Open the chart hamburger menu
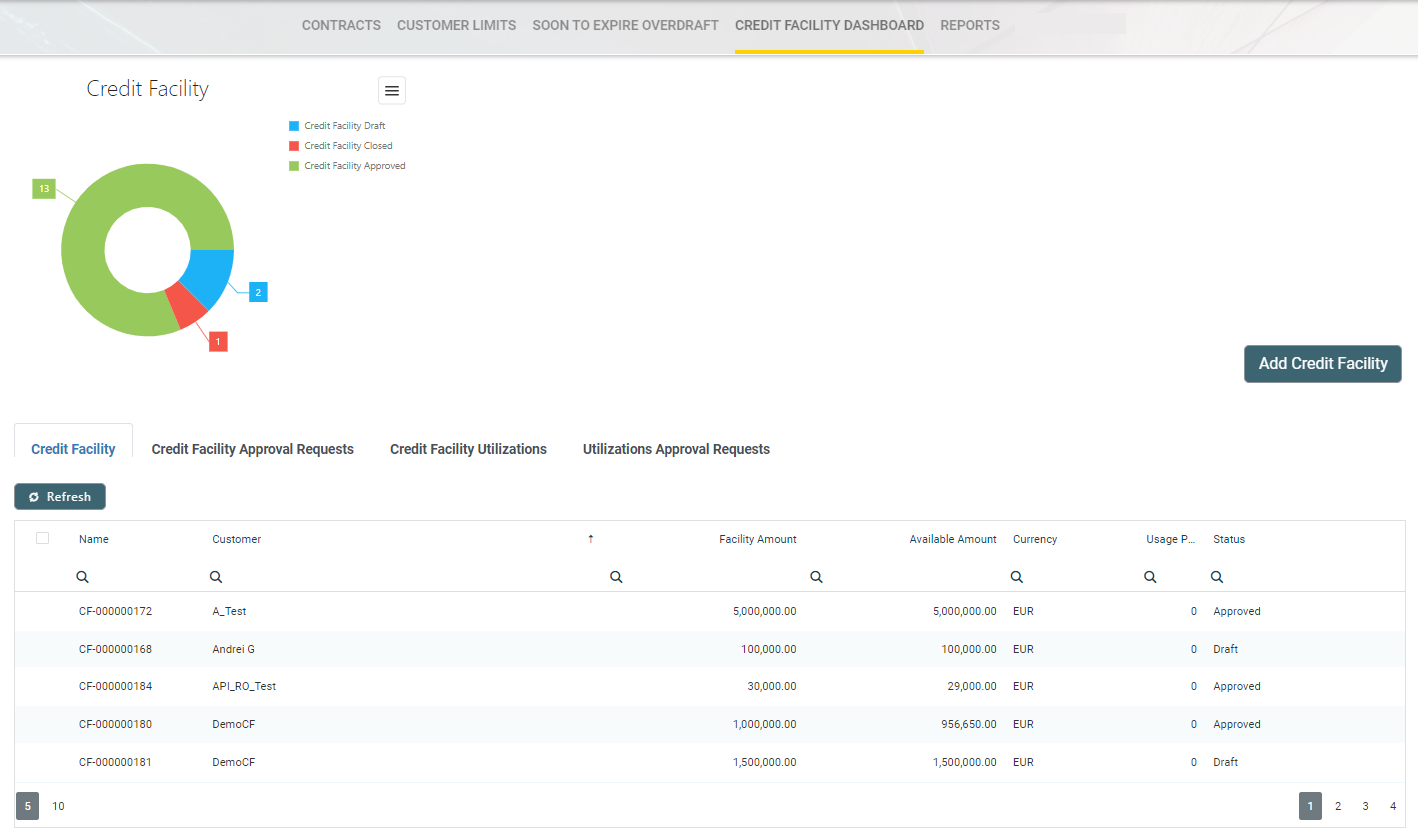Image resolution: width=1418 pixels, height=836 pixels. click(392, 90)
